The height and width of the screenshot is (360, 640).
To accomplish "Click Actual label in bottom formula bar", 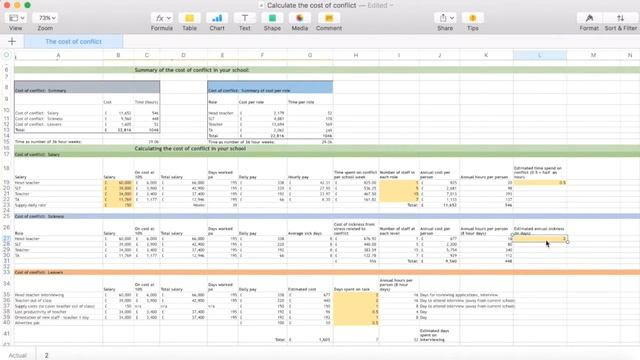I will point(18,356).
